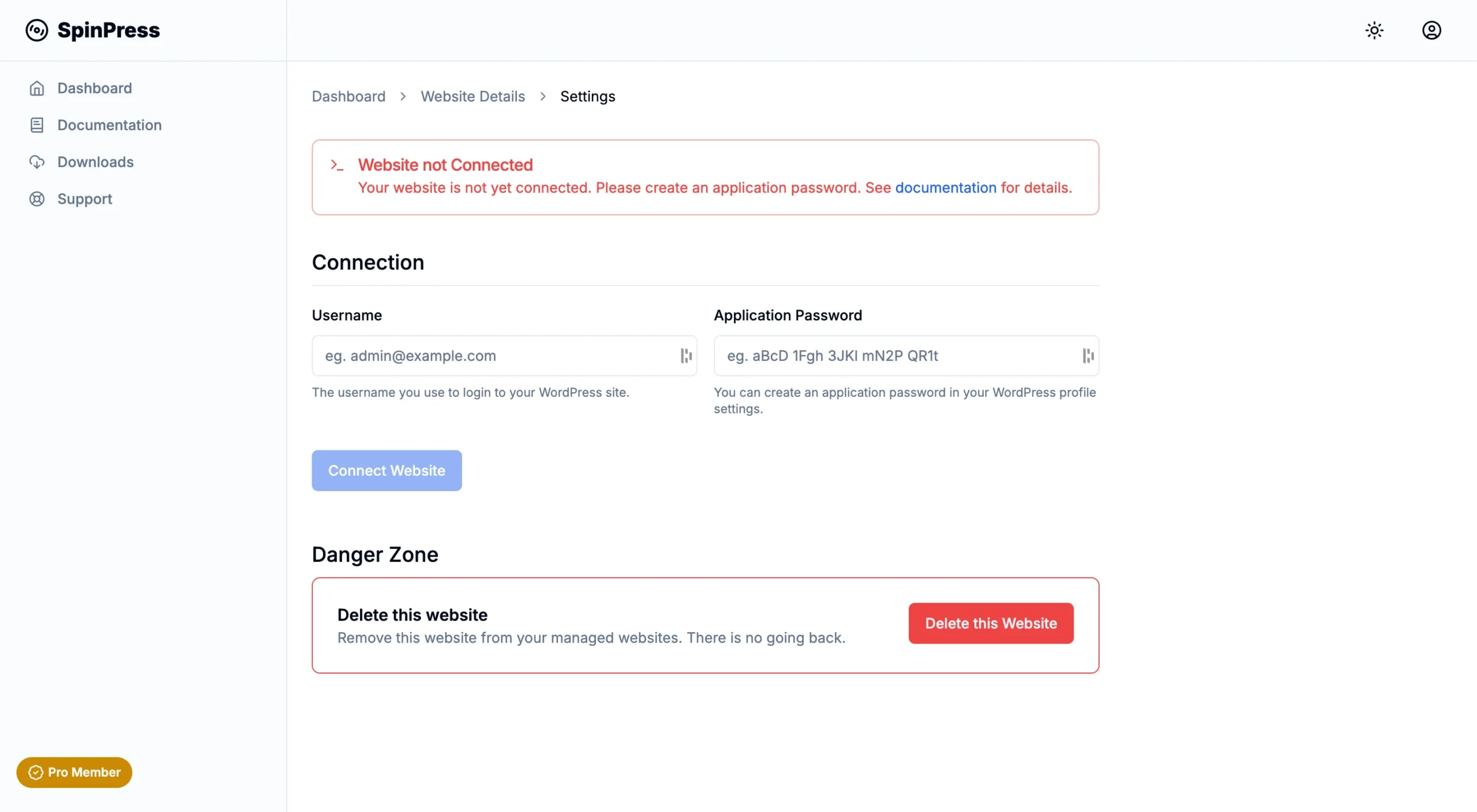Click the paste icon in Application Password field
1477x812 pixels.
tap(1087, 356)
